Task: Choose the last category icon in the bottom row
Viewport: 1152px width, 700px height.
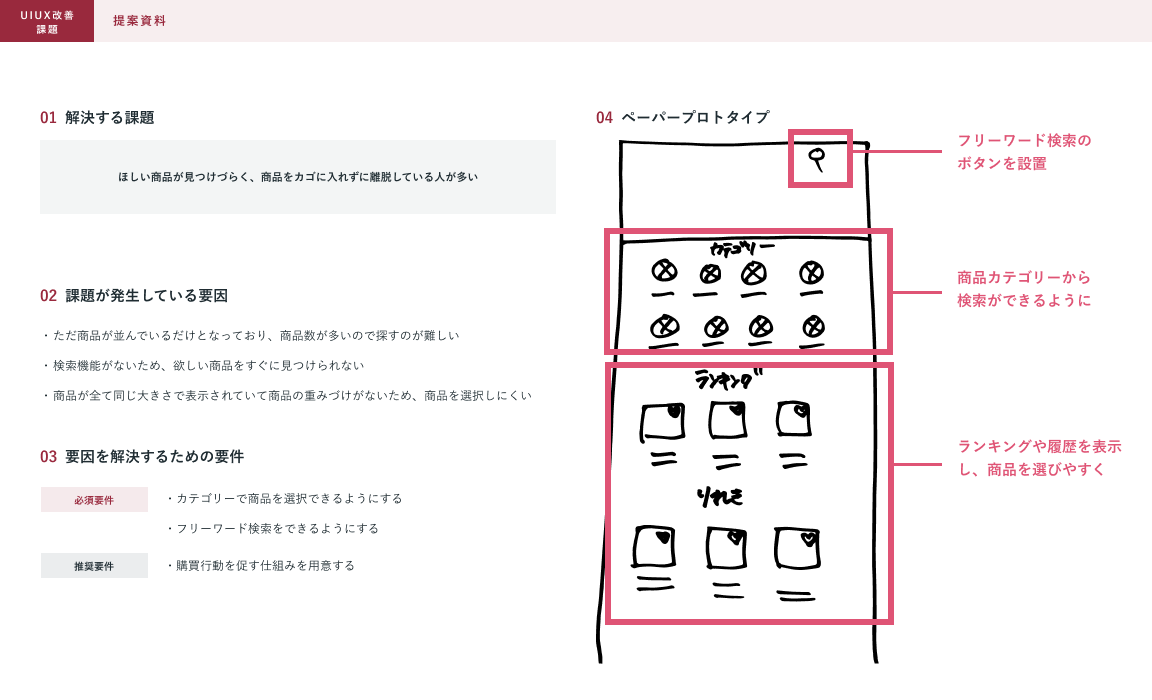Action: 814,325
